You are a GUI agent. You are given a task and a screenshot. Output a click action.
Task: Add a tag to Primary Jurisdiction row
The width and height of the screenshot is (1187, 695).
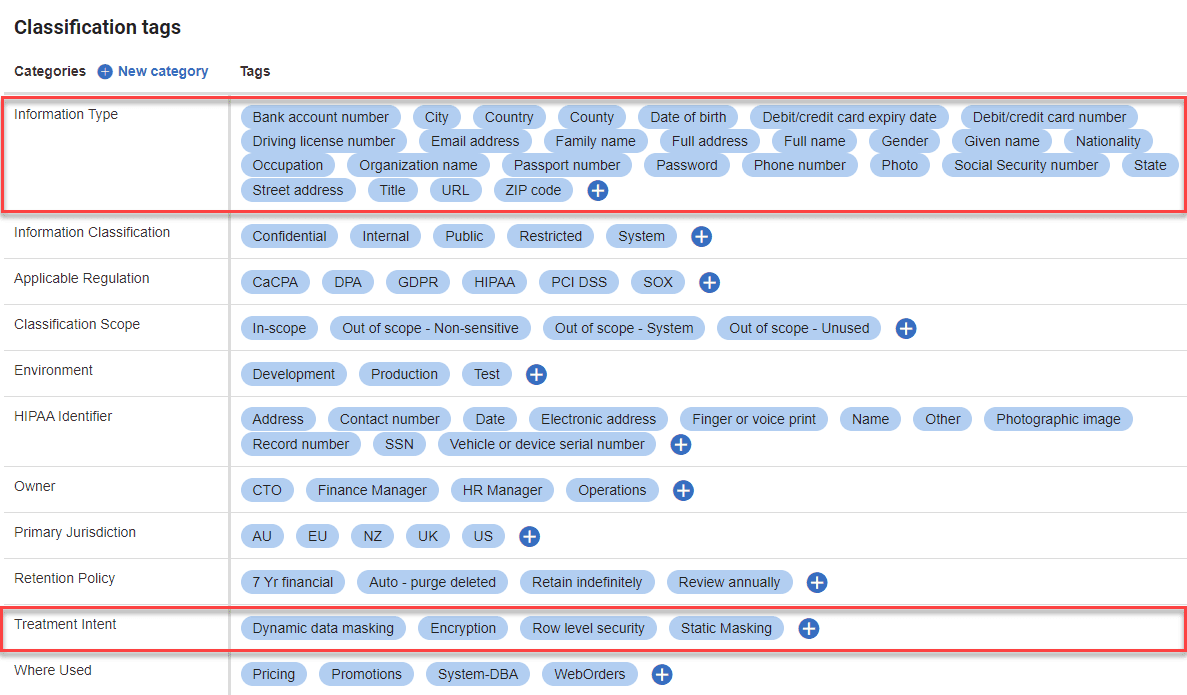530,537
